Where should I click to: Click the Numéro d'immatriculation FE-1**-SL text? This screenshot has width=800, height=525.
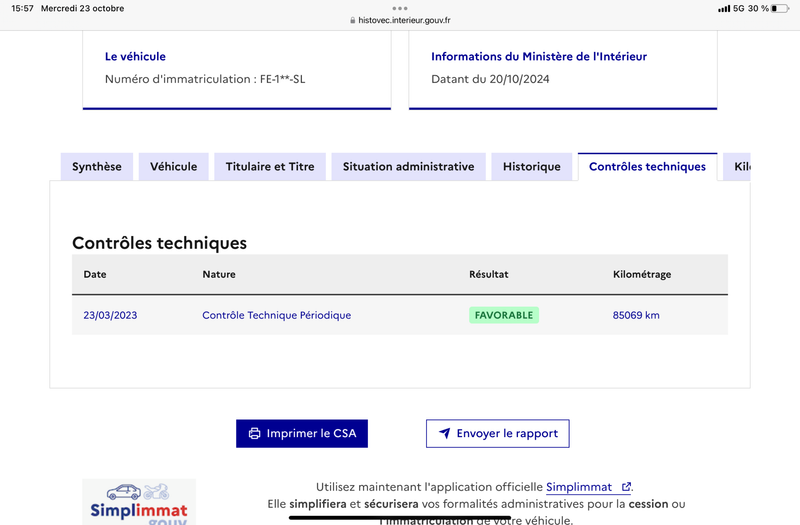tap(205, 79)
